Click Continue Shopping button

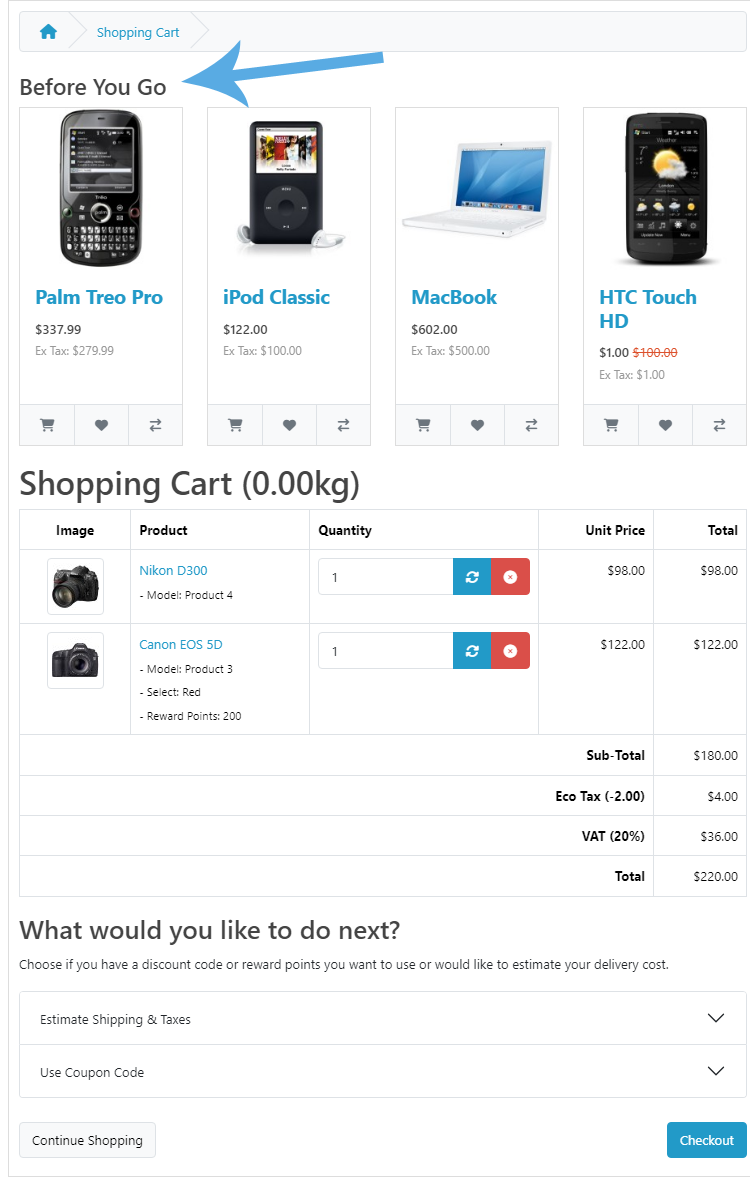pos(87,1140)
